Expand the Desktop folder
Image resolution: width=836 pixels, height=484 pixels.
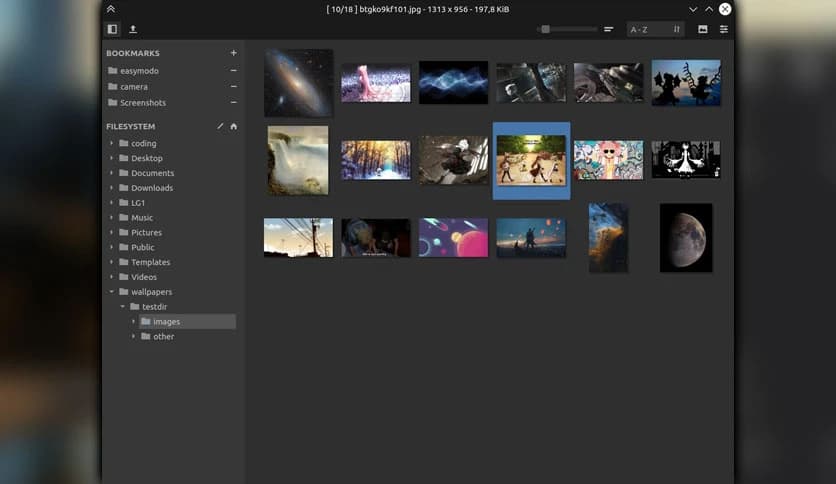click(111, 158)
